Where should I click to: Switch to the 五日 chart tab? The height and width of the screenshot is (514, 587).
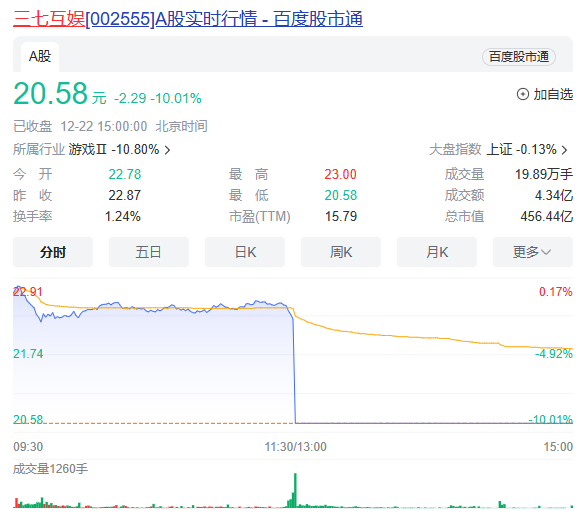coord(149,252)
